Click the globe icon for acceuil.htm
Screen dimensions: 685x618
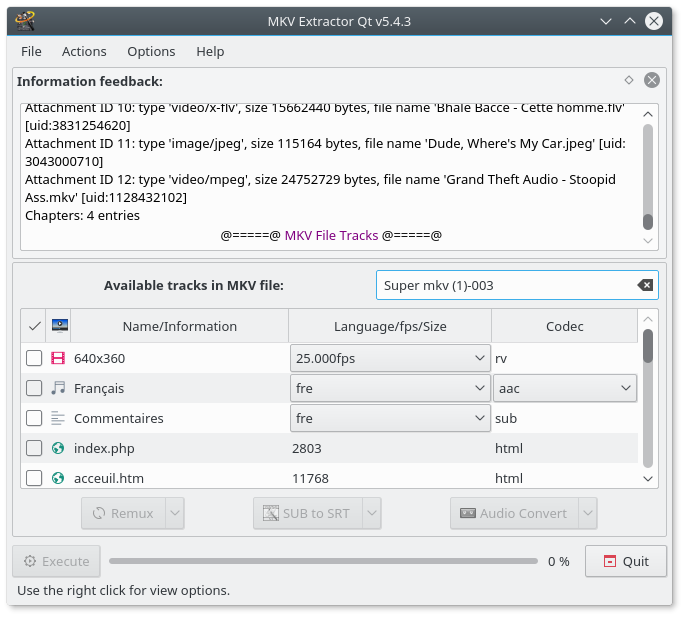pyautogui.click(x=58, y=478)
